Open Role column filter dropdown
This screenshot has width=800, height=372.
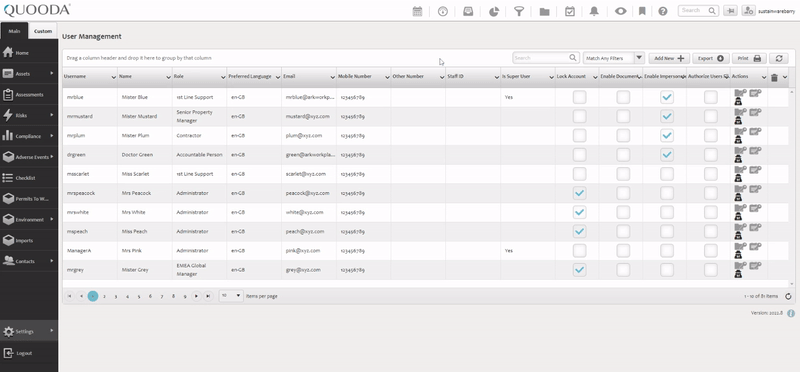pyautogui.click(x=223, y=77)
